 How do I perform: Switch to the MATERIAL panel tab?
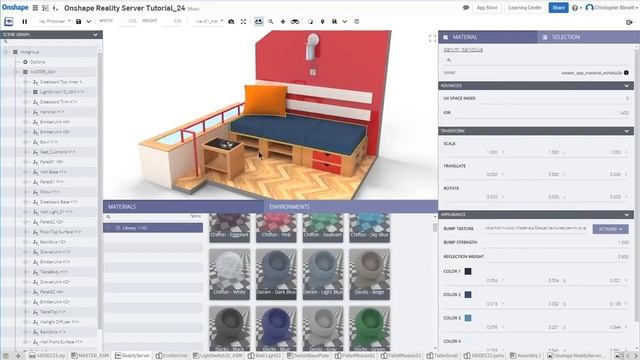(x=488, y=37)
